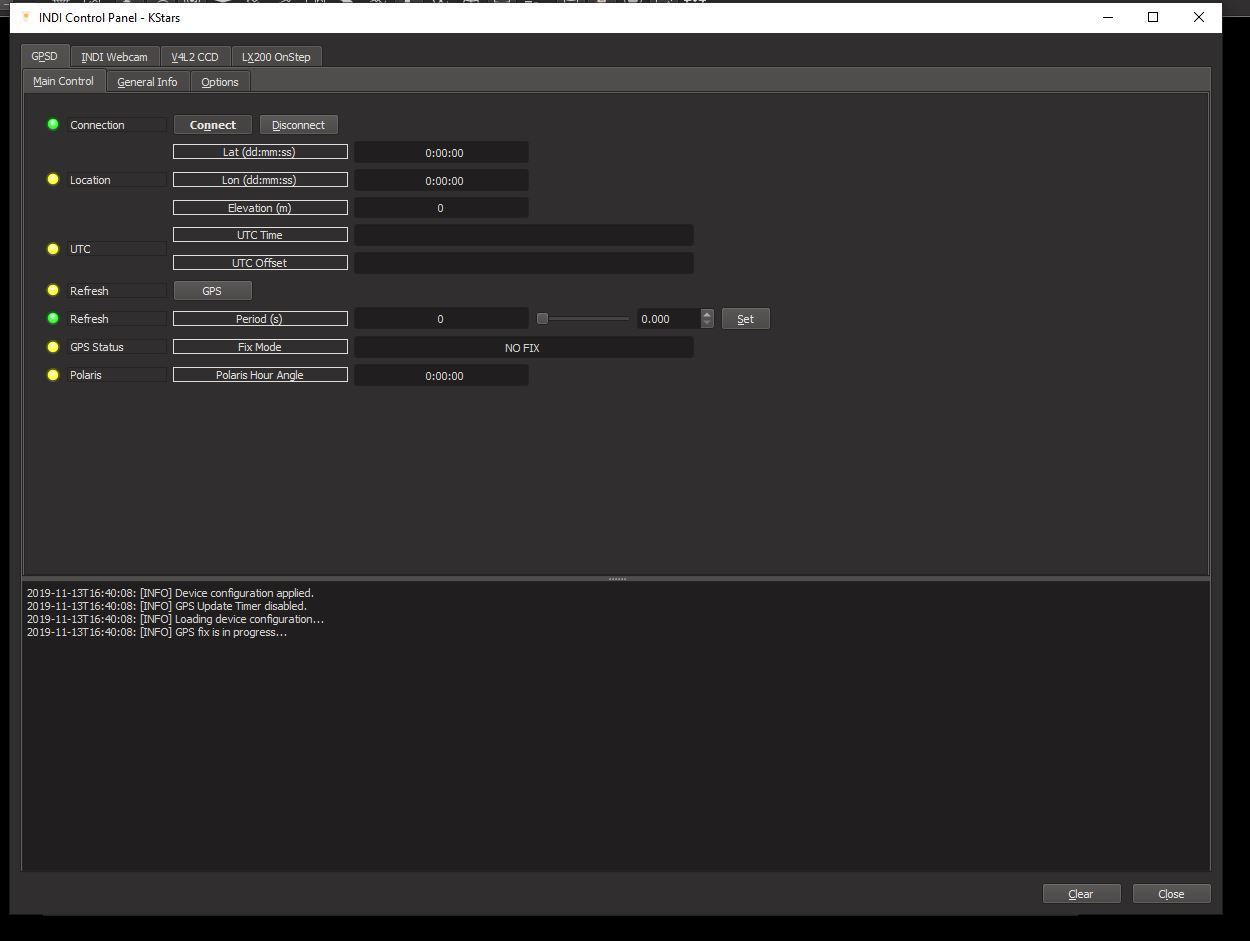
Task: Click the Period Refresh row's green status light
Action: coord(53,318)
